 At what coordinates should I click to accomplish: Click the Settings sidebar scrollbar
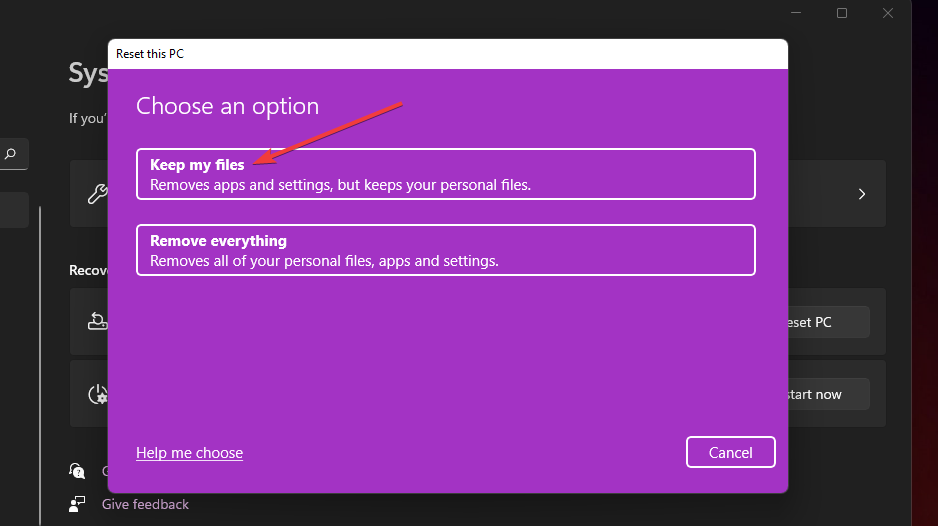[40, 365]
